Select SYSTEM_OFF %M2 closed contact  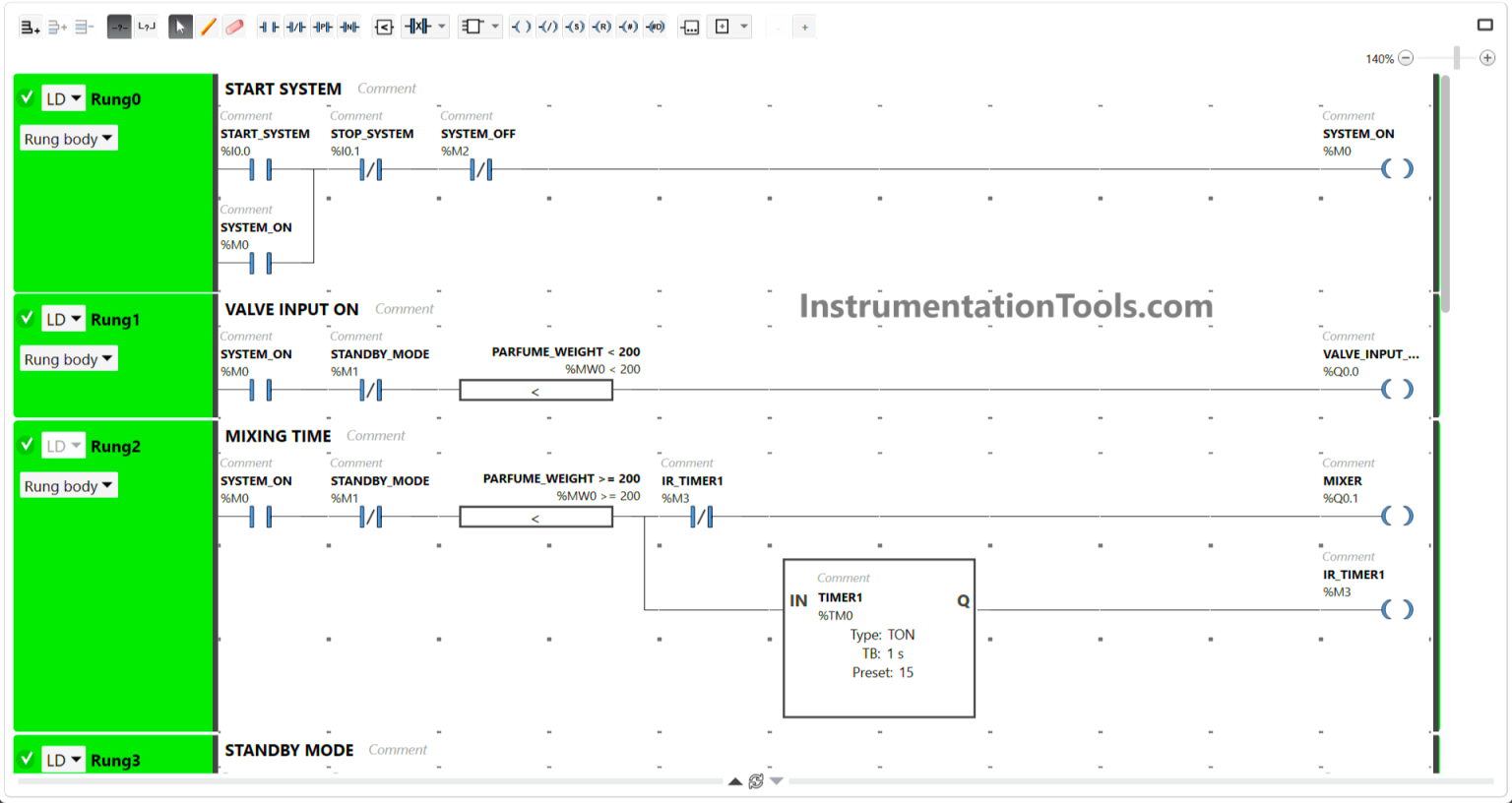point(480,169)
